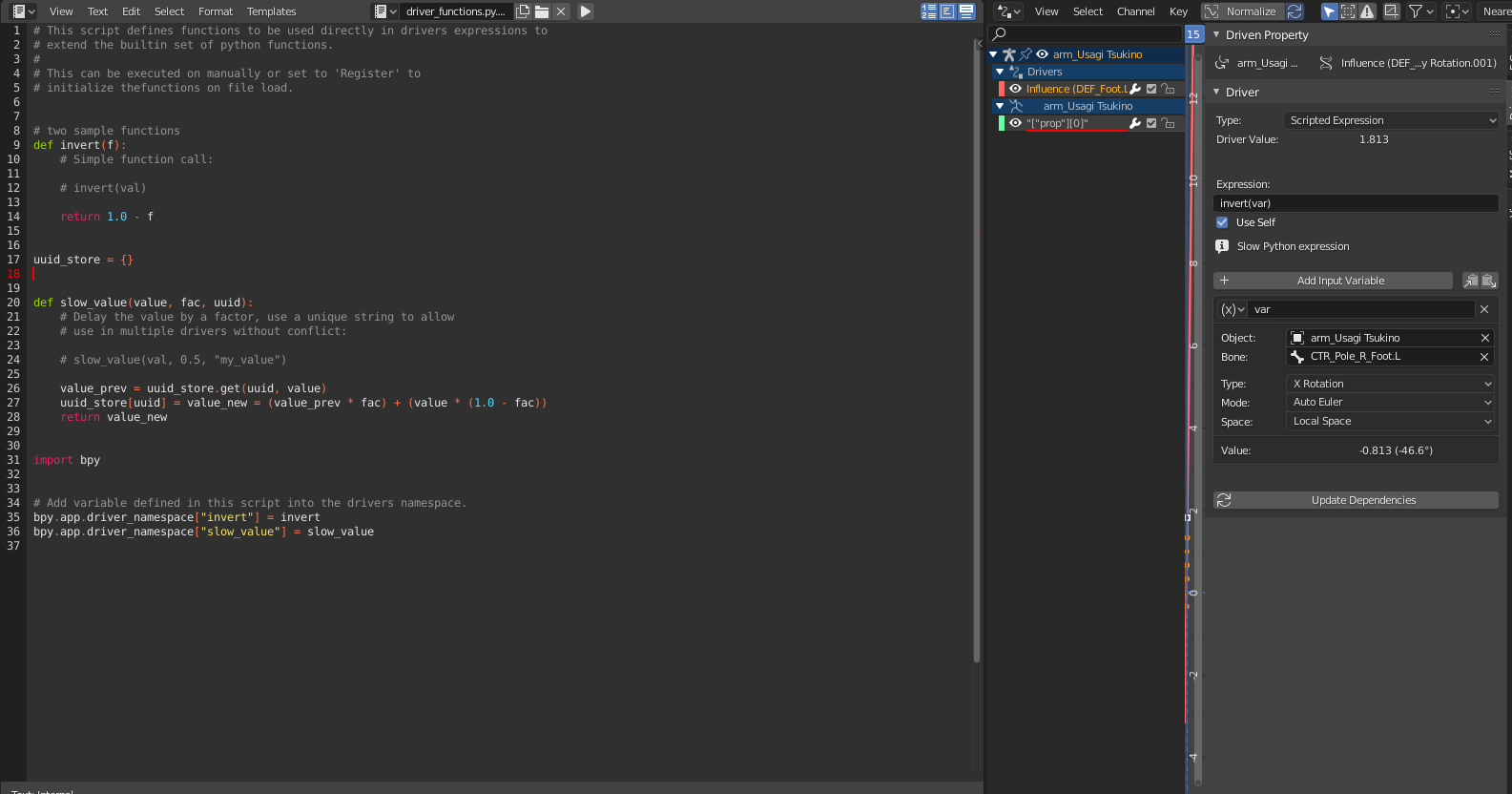Screen dimensions: 1512x794
Task: Click Add Input Variable button
Action: 1333,281
